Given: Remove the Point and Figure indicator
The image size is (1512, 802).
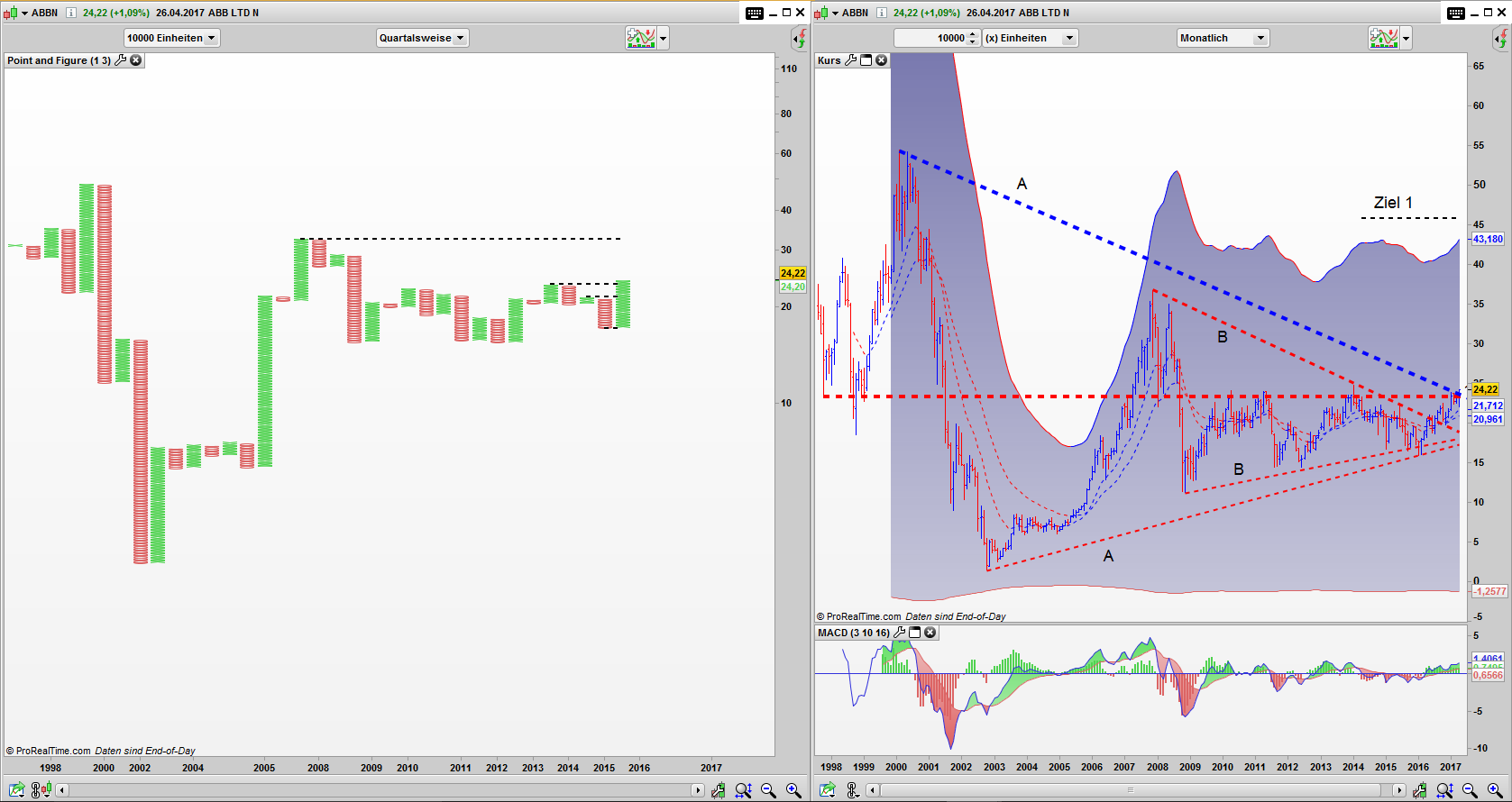Looking at the screenshot, I should (x=136, y=60).
